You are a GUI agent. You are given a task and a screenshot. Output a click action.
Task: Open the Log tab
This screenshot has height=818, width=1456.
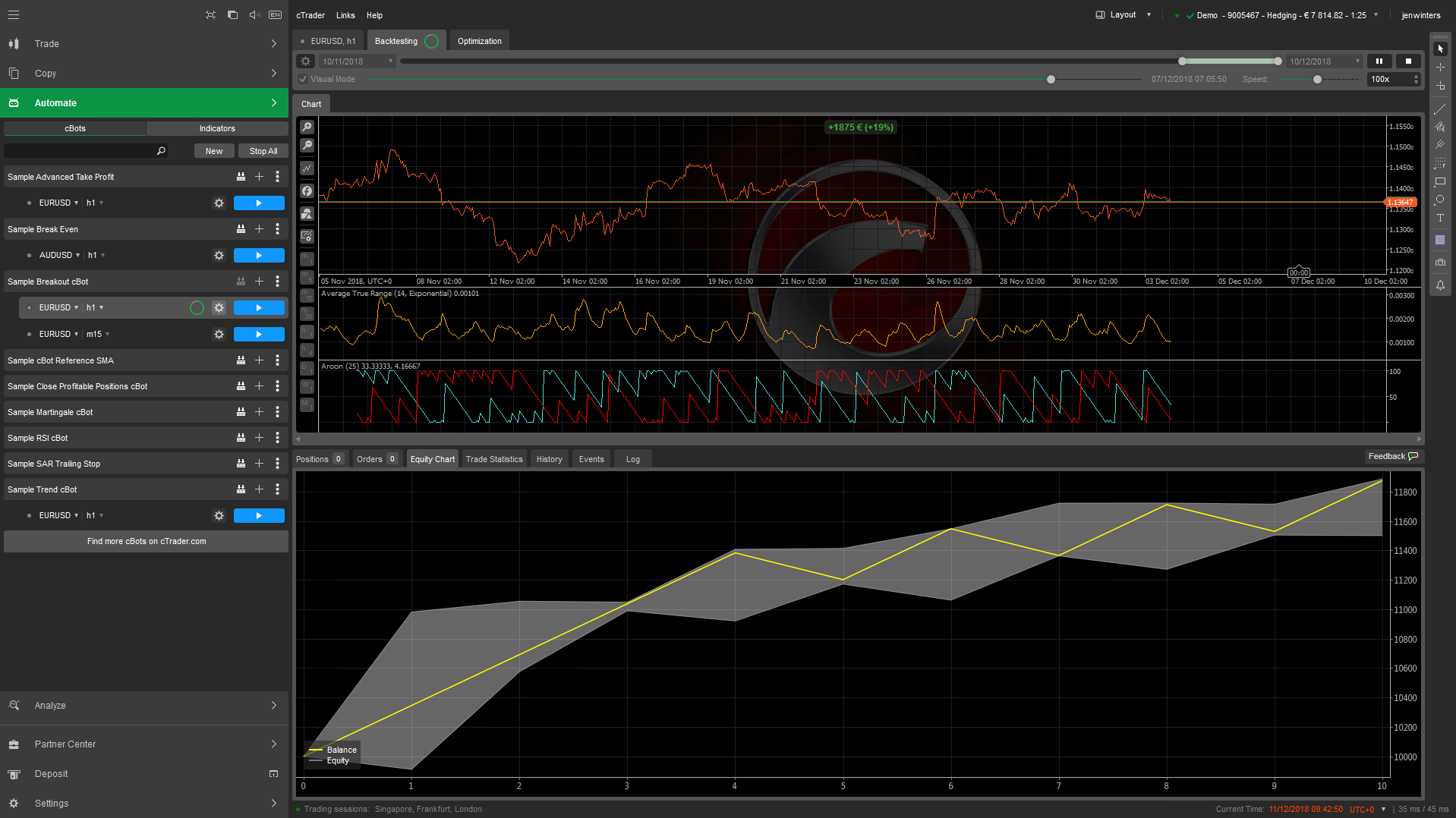click(x=632, y=460)
